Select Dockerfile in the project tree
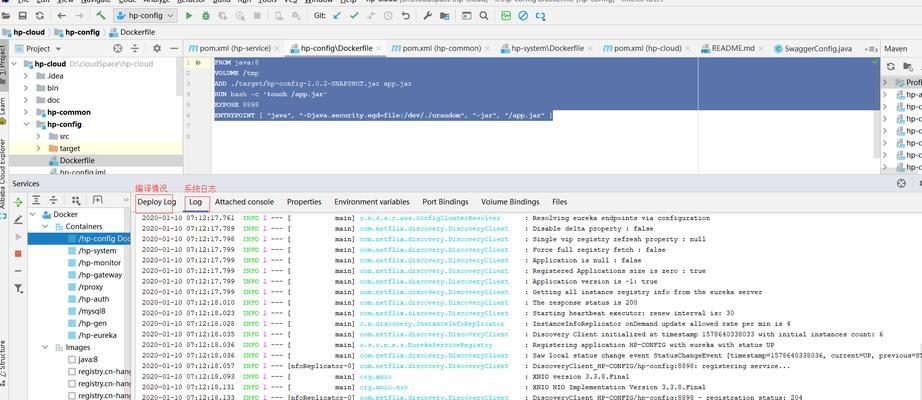Screen dimensions: 922x400 coord(76,161)
